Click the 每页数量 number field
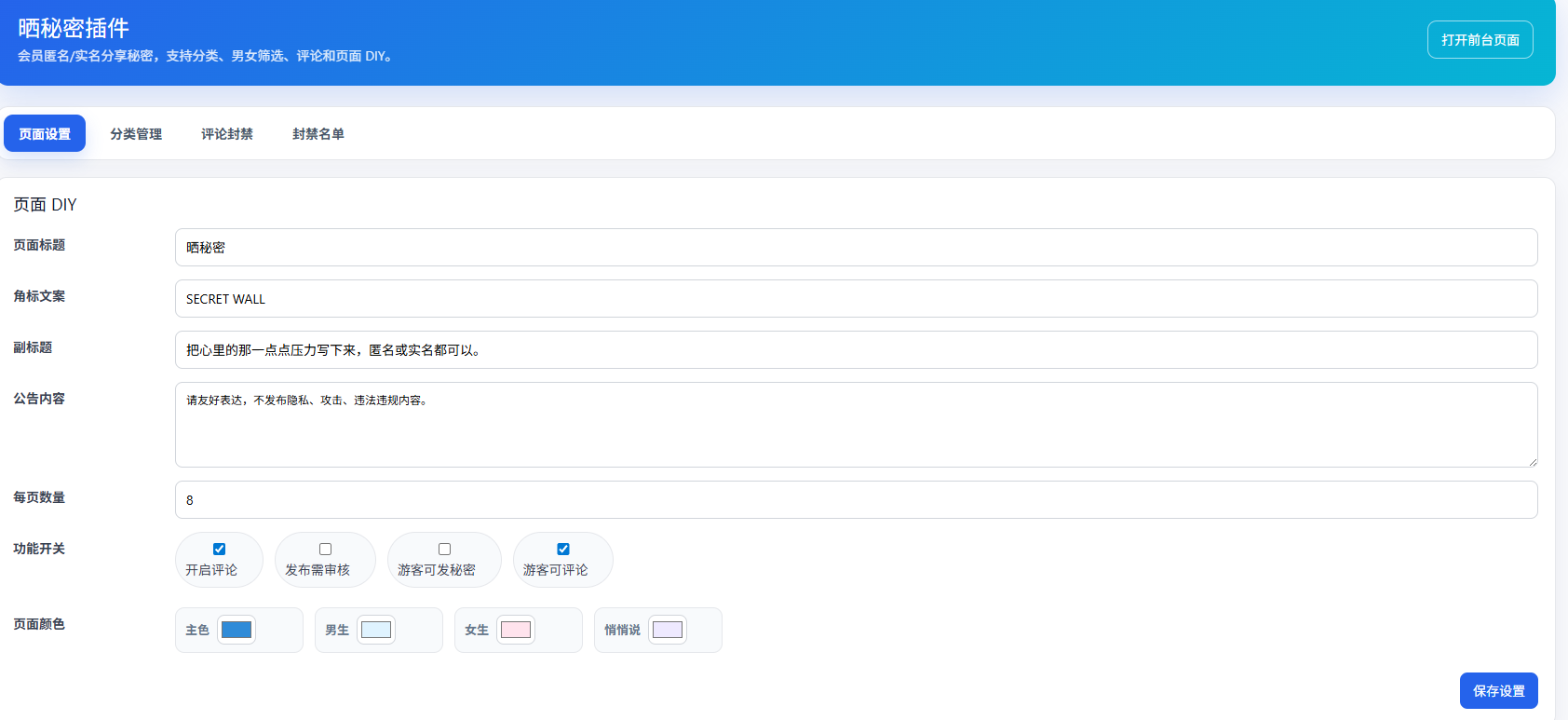The height and width of the screenshot is (720, 1568). point(857,499)
